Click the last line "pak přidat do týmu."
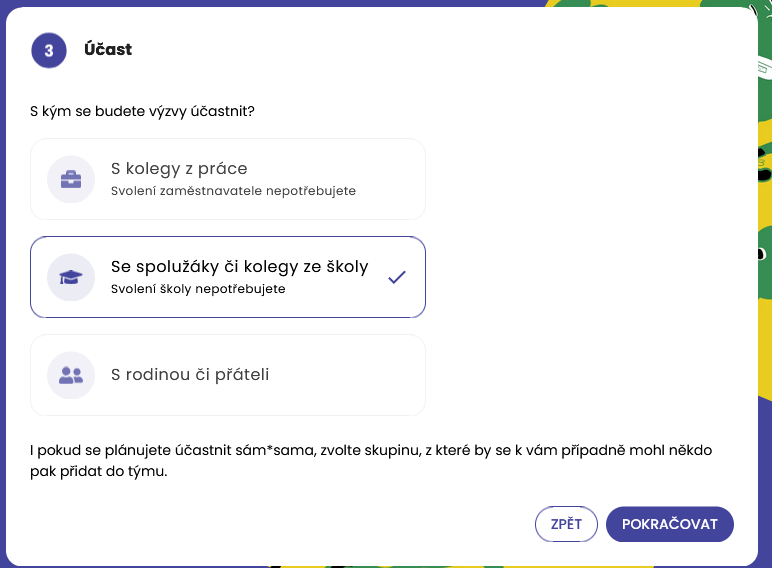The width and height of the screenshot is (772, 568). pyautogui.click(x=98, y=472)
